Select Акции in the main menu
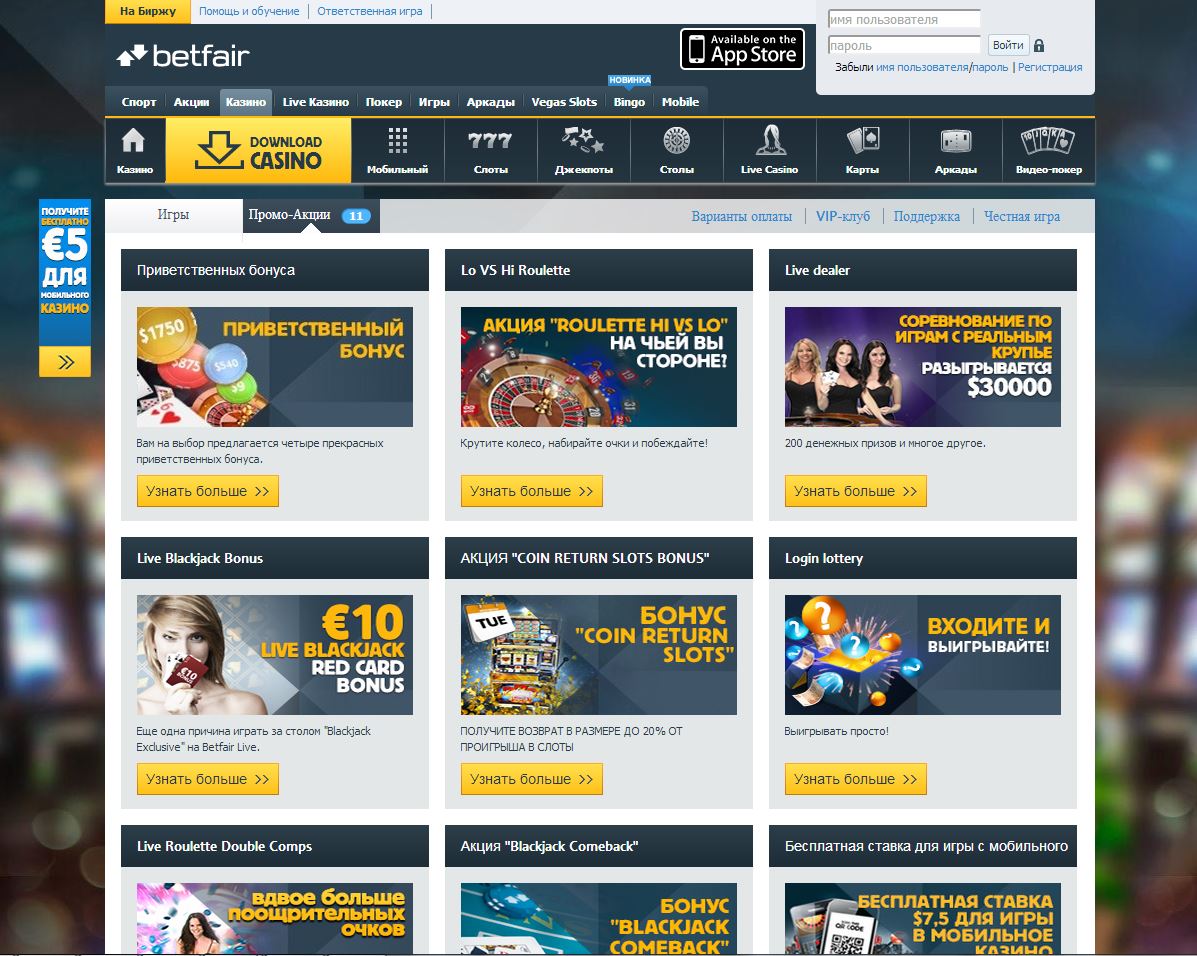Viewport: 1197px width, 956px height. 191,102
